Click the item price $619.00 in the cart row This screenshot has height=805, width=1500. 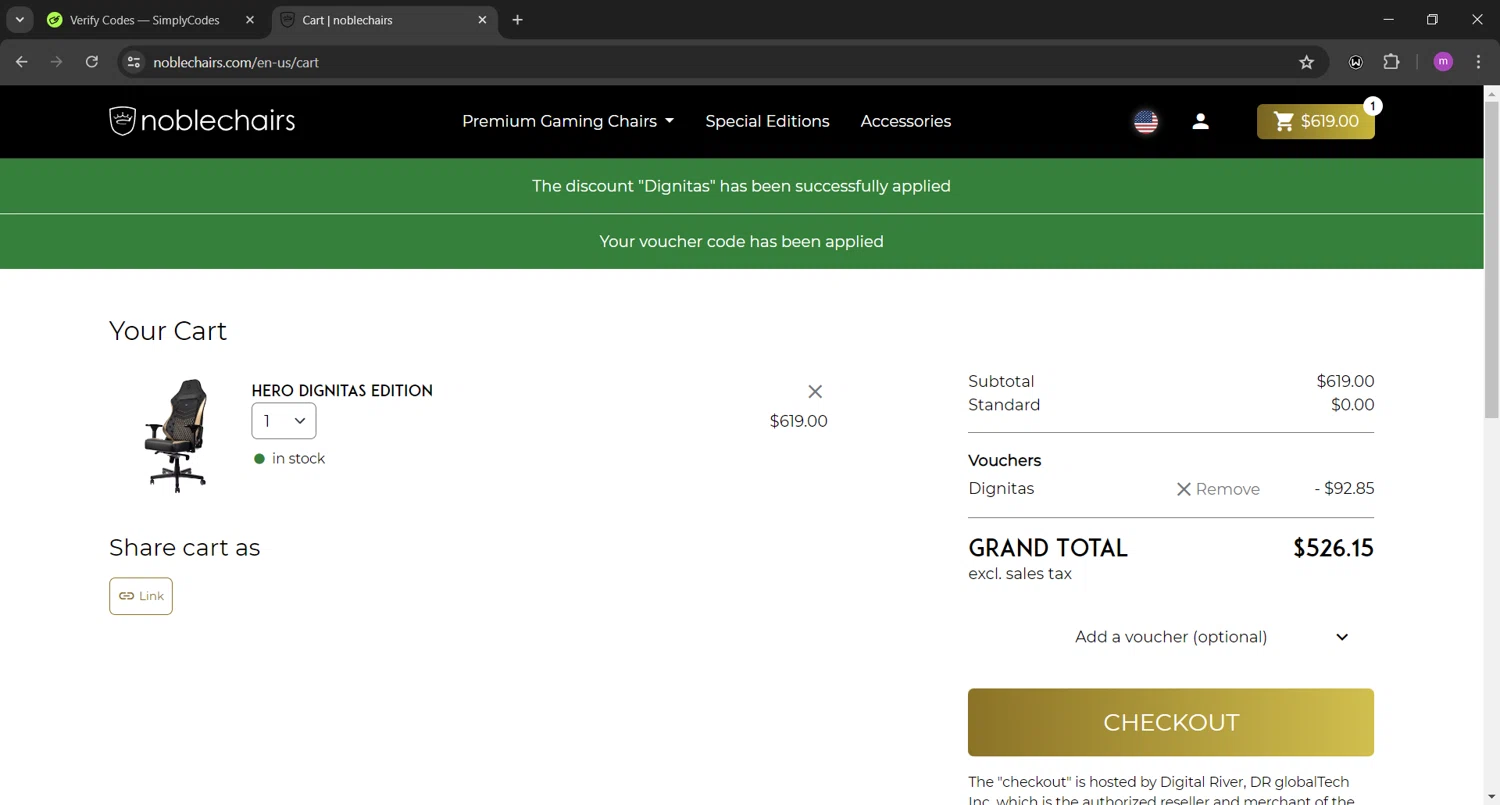pyautogui.click(x=798, y=421)
